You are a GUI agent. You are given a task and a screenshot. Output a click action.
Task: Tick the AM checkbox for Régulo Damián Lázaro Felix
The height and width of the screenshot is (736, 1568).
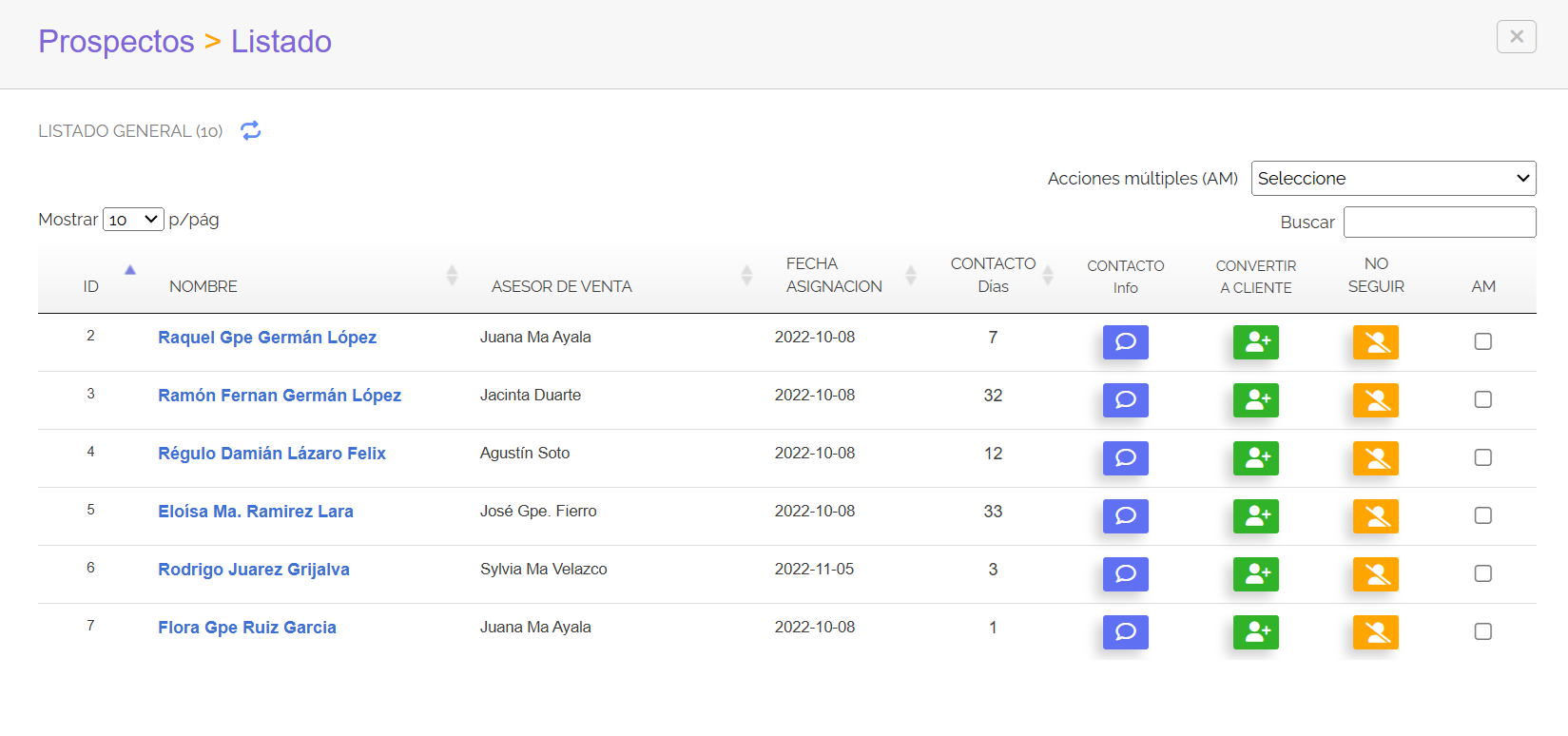1482,457
